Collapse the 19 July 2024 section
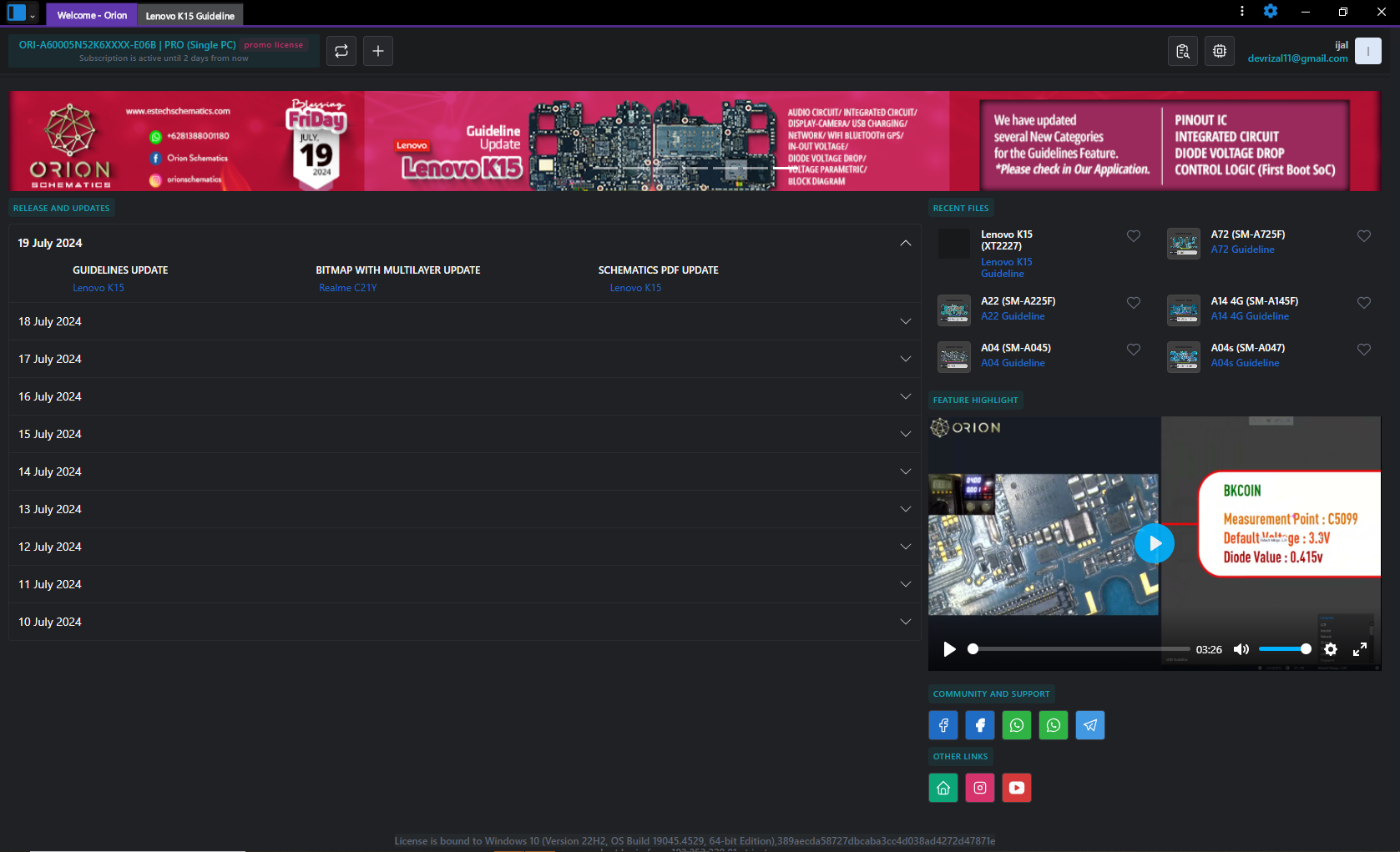The width and height of the screenshot is (1400, 852). pos(906,243)
